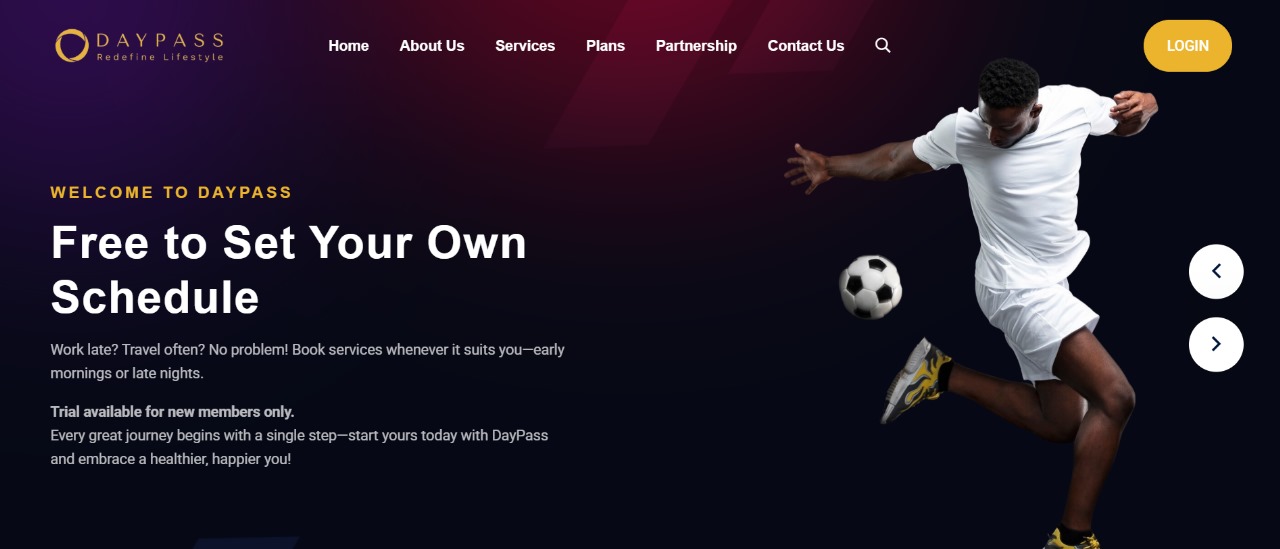This screenshot has height=549, width=1280.
Task: Click the DayPass golden ring logo icon
Action: 72,45
